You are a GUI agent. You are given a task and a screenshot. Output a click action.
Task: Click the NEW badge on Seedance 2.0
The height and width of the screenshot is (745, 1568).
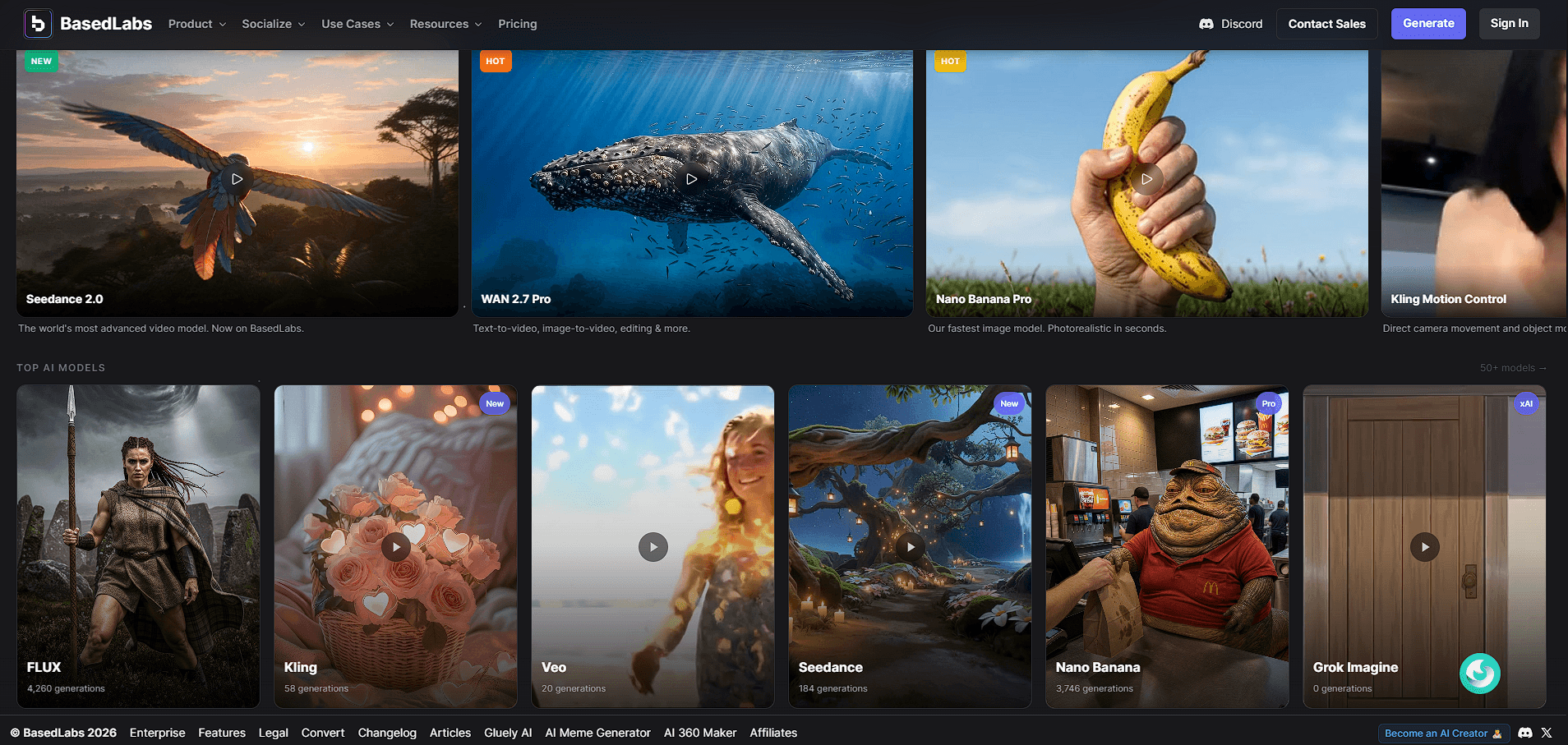pyautogui.click(x=41, y=62)
